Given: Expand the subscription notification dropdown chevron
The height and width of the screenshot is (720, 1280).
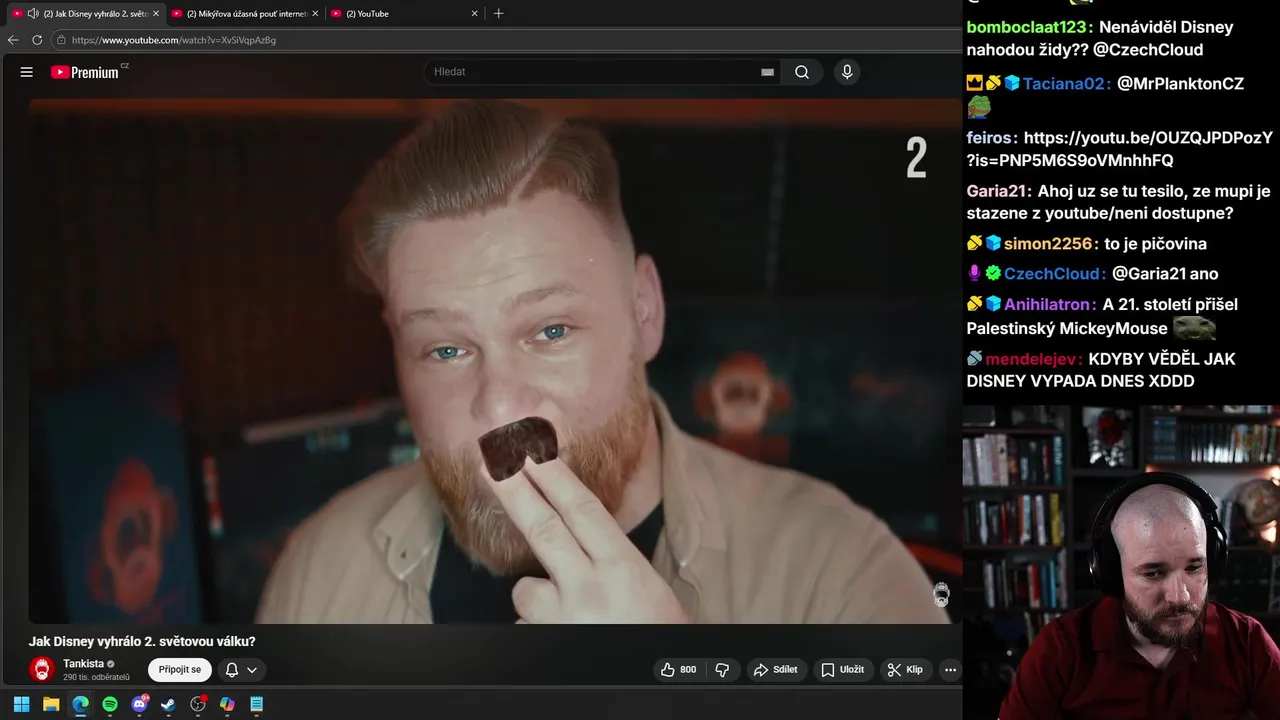Looking at the screenshot, I should point(252,670).
